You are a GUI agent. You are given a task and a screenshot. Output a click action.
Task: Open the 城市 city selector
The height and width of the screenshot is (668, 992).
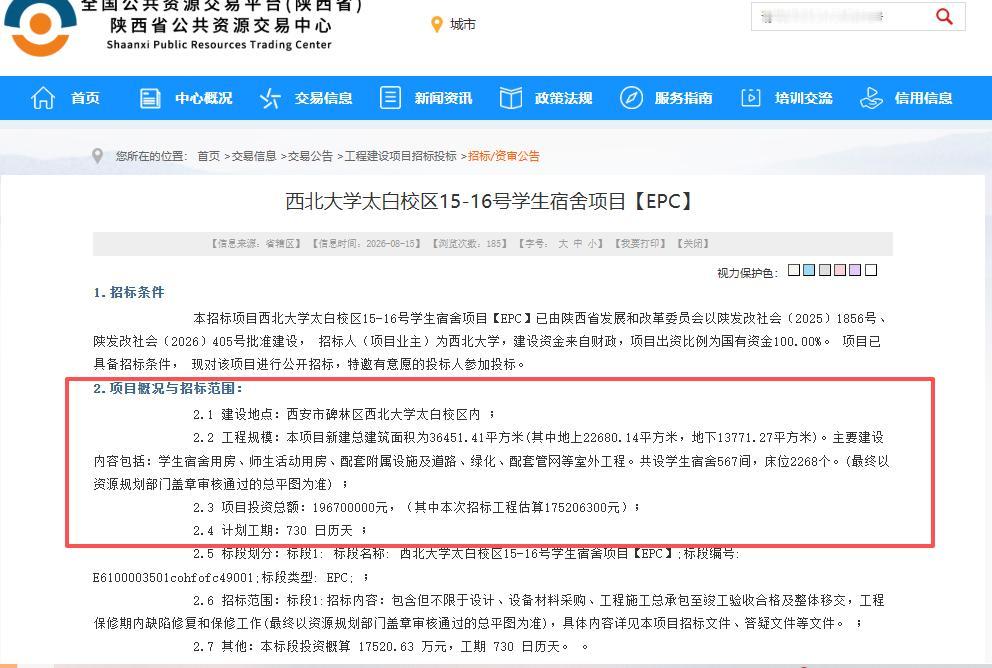pyautogui.click(x=462, y=25)
